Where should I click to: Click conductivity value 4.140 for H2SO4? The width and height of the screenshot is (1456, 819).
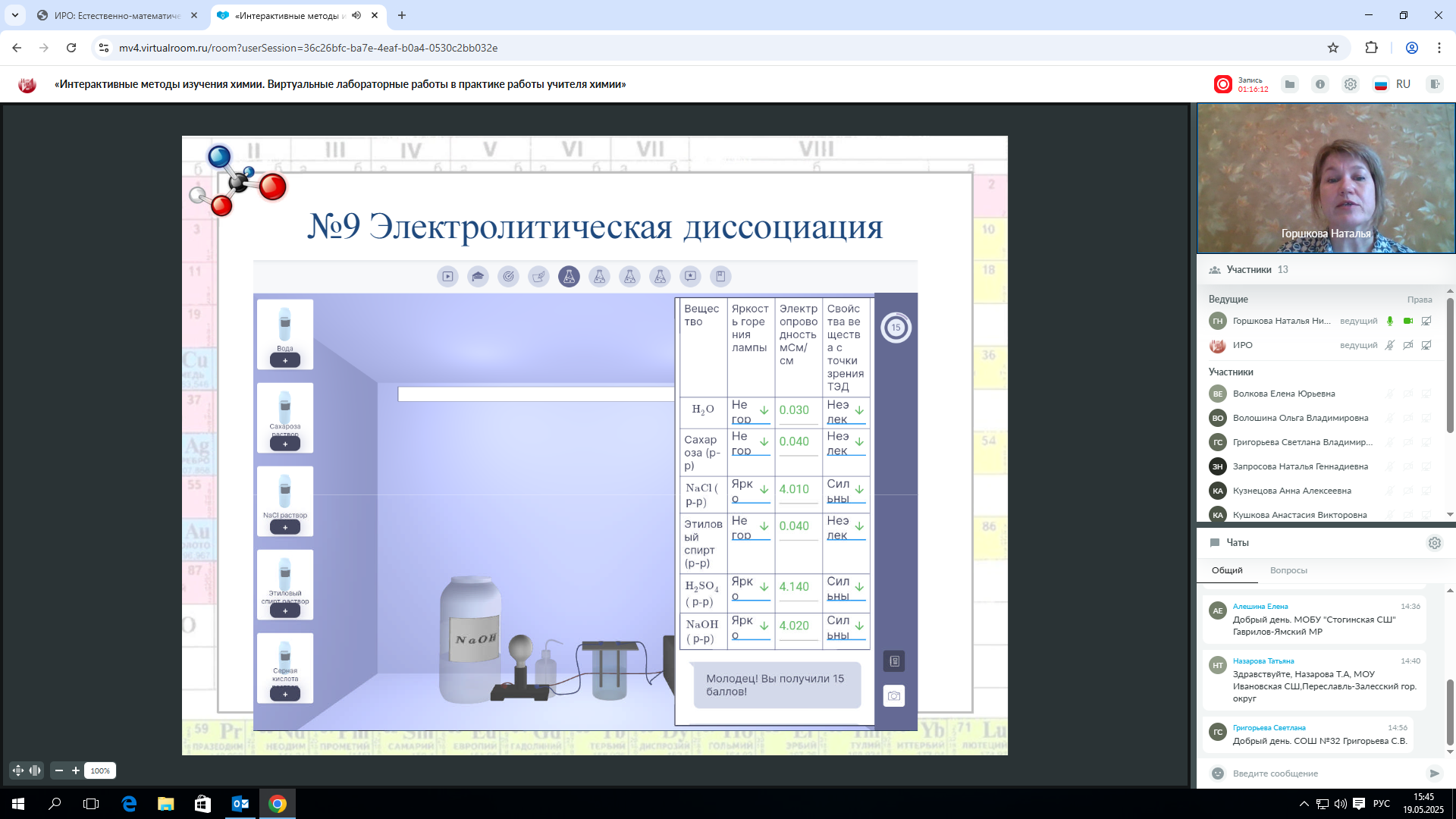795,587
